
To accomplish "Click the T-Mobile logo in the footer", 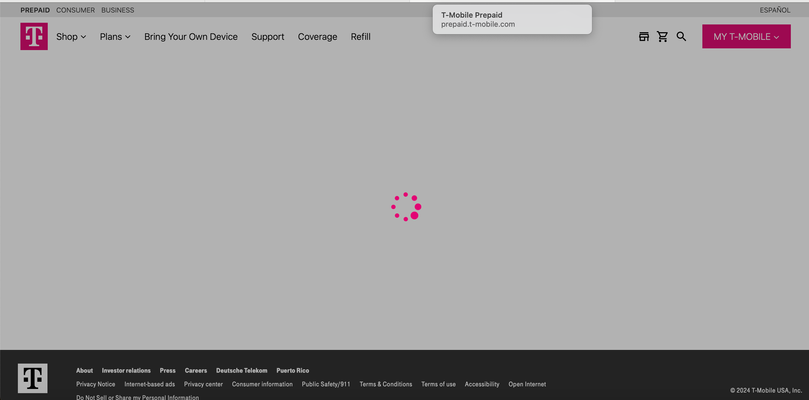I will [33, 378].
